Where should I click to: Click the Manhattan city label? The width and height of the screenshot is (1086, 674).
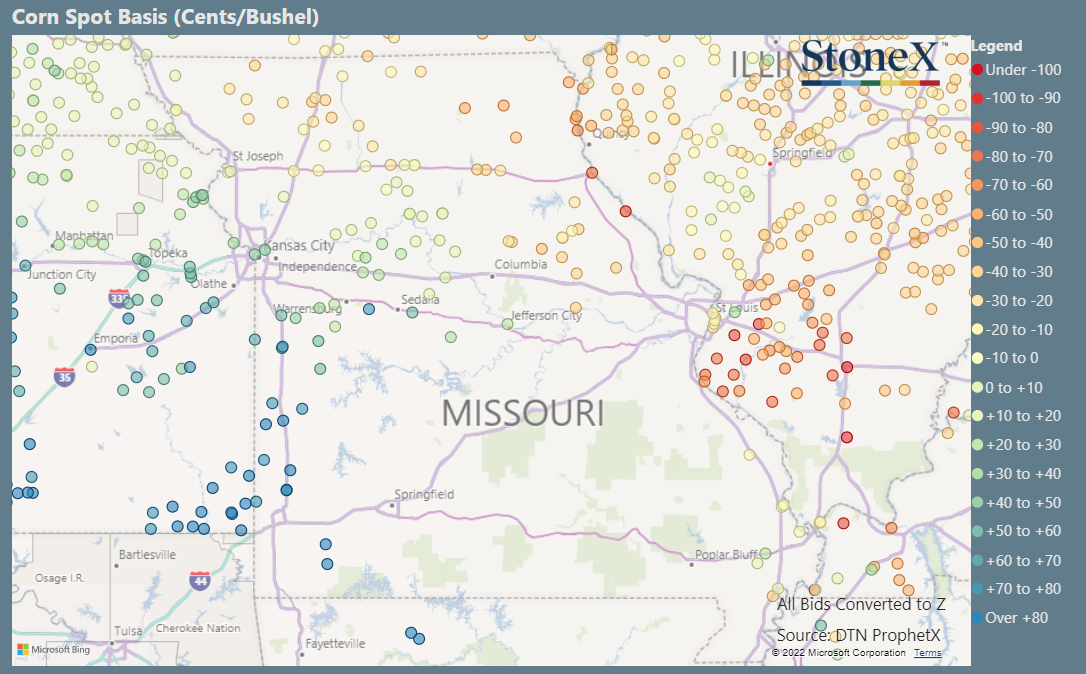pos(84,236)
